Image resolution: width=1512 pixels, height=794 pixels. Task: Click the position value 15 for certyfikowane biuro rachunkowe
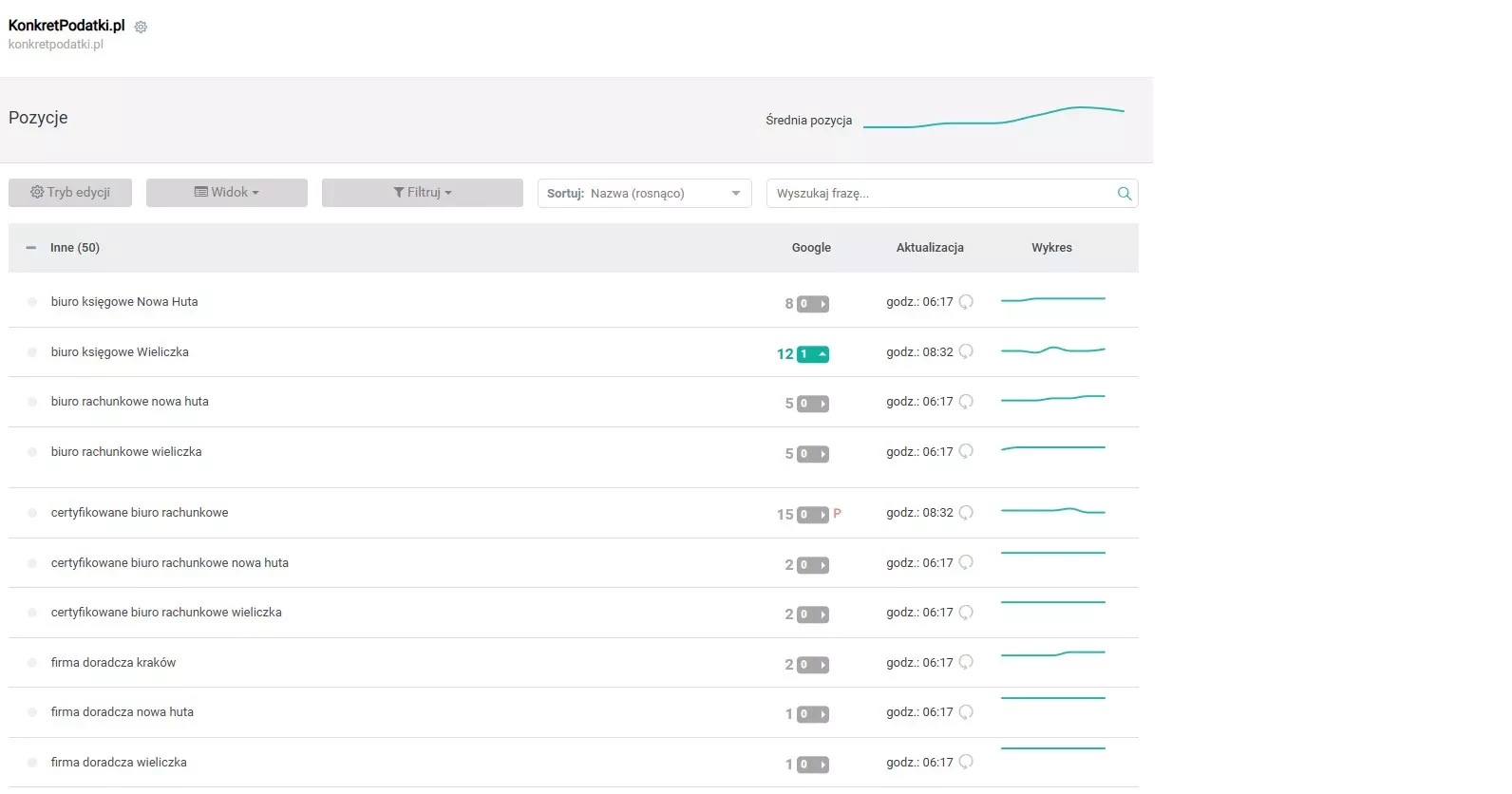(x=784, y=515)
